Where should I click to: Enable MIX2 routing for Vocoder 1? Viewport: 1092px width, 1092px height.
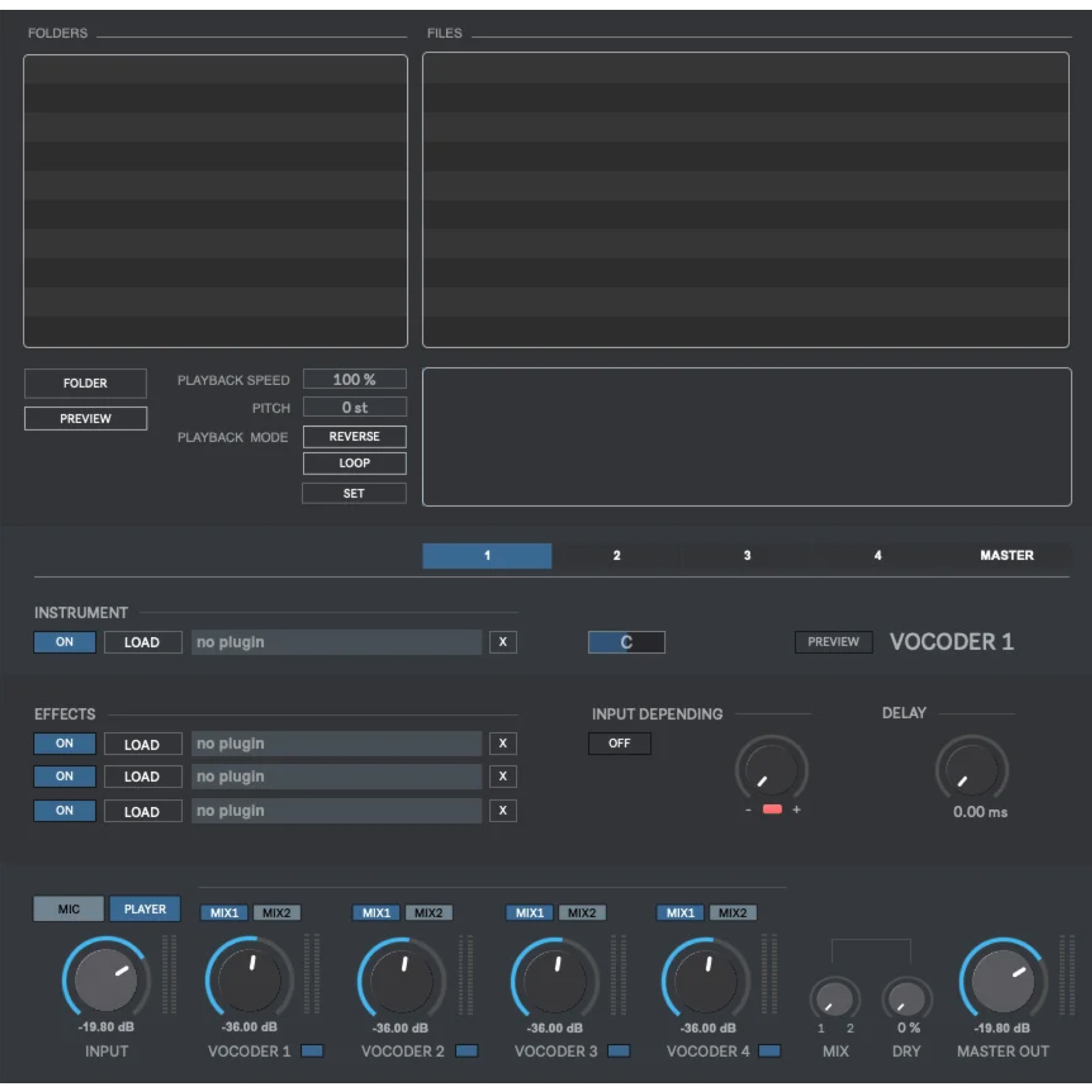(277, 912)
